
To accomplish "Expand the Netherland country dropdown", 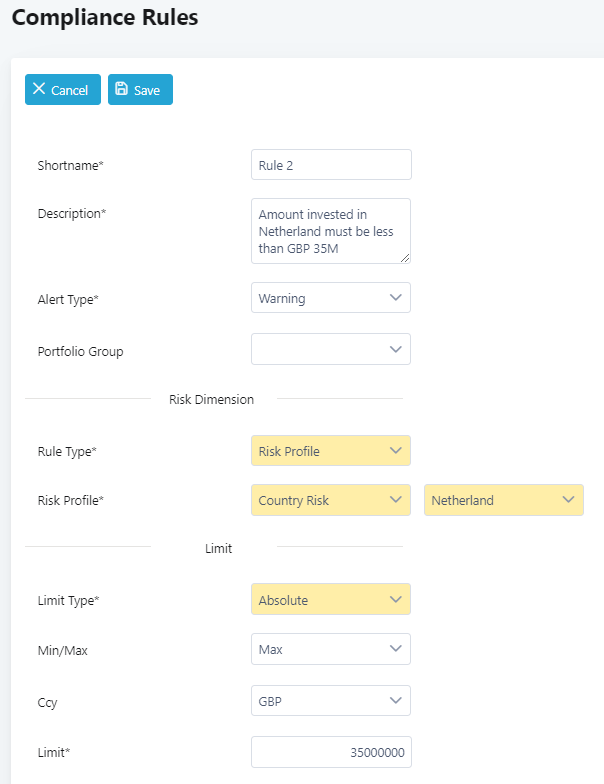I will coord(504,500).
